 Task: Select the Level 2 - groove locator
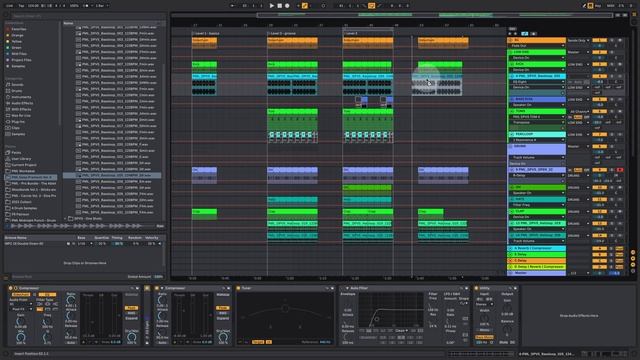click(282, 33)
